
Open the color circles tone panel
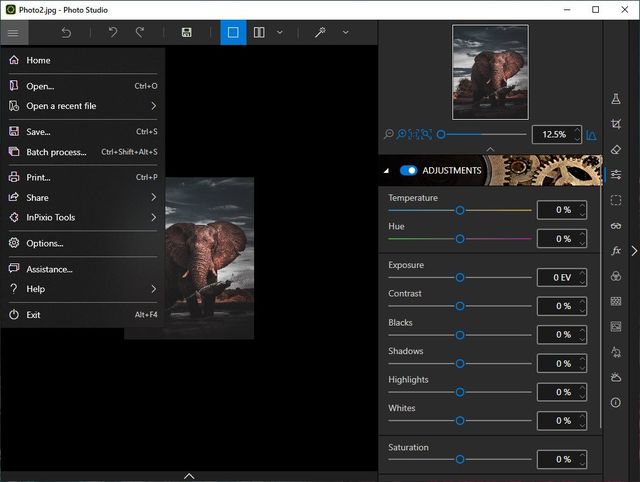(616, 276)
